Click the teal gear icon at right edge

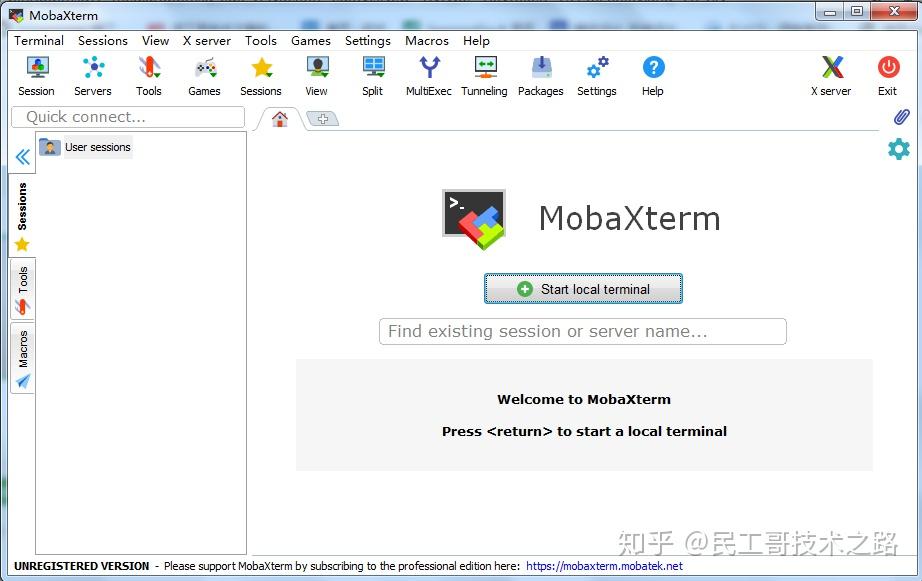pyautogui.click(x=898, y=149)
